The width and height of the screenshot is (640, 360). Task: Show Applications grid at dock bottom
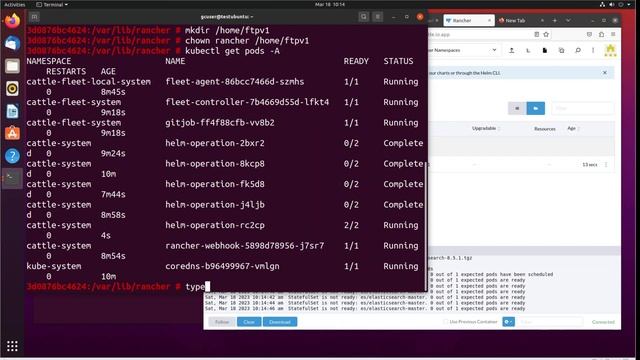pos(12,346)
